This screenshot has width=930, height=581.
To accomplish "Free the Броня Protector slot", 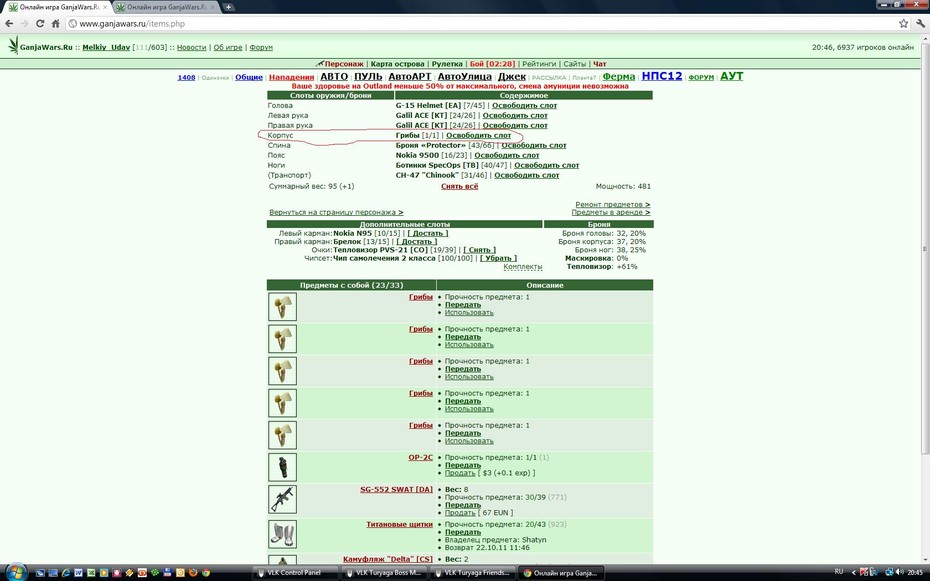I will point(534,145).
